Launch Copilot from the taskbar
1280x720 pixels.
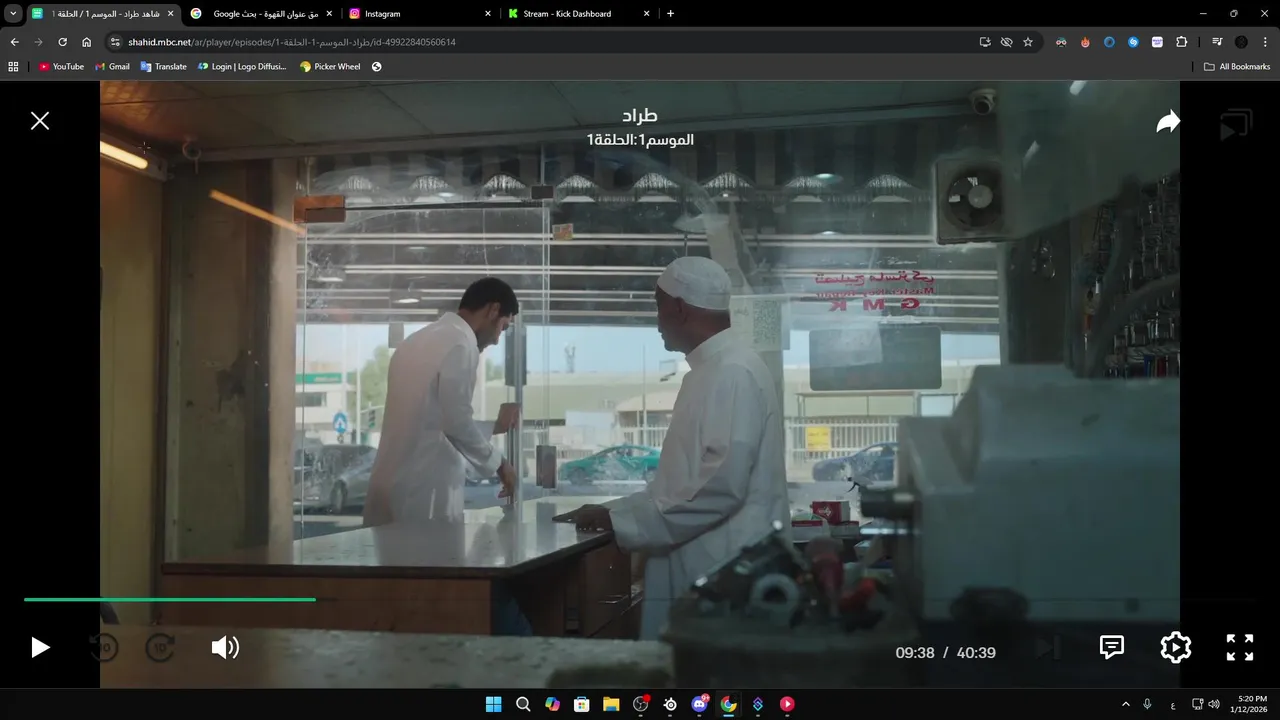pos(552,704)
